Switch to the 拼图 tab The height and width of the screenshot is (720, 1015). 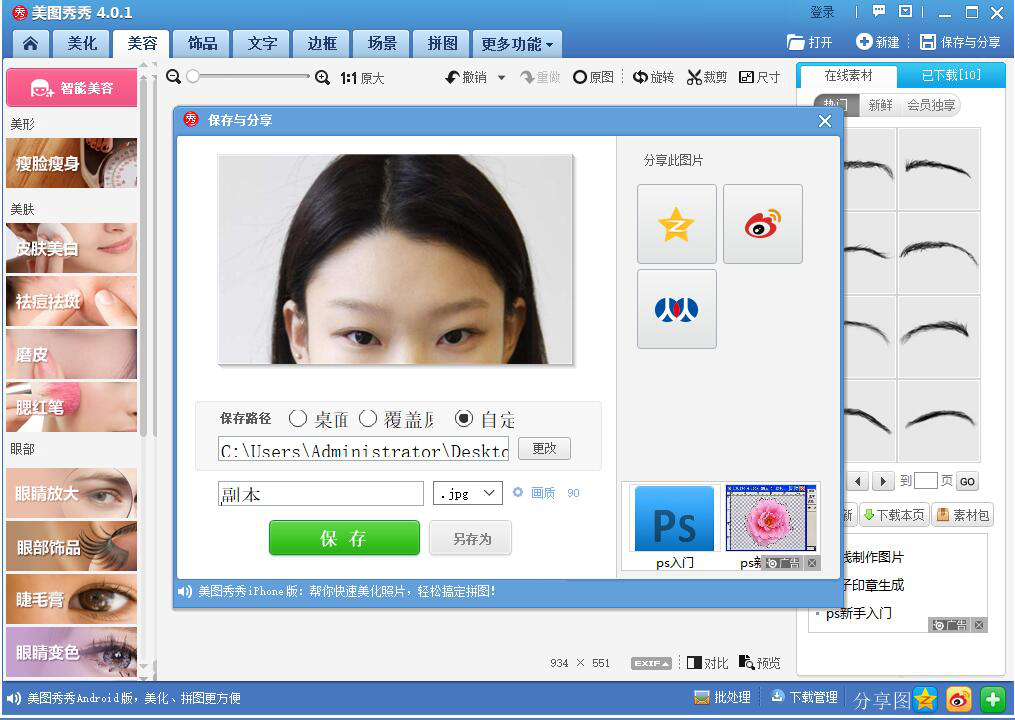click(442, 44)
